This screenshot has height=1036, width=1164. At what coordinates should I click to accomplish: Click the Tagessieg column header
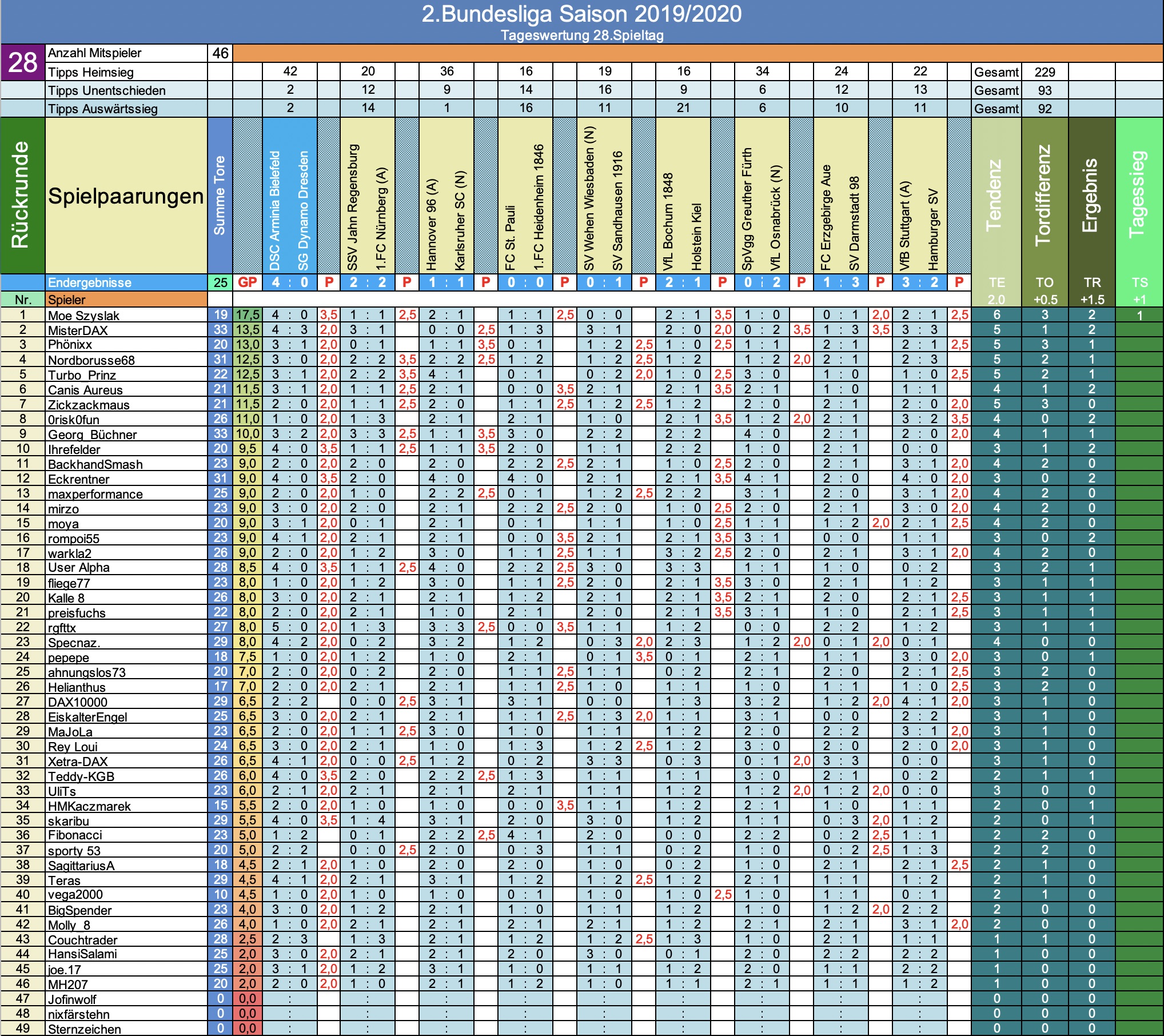click(x=1139, y=196)
